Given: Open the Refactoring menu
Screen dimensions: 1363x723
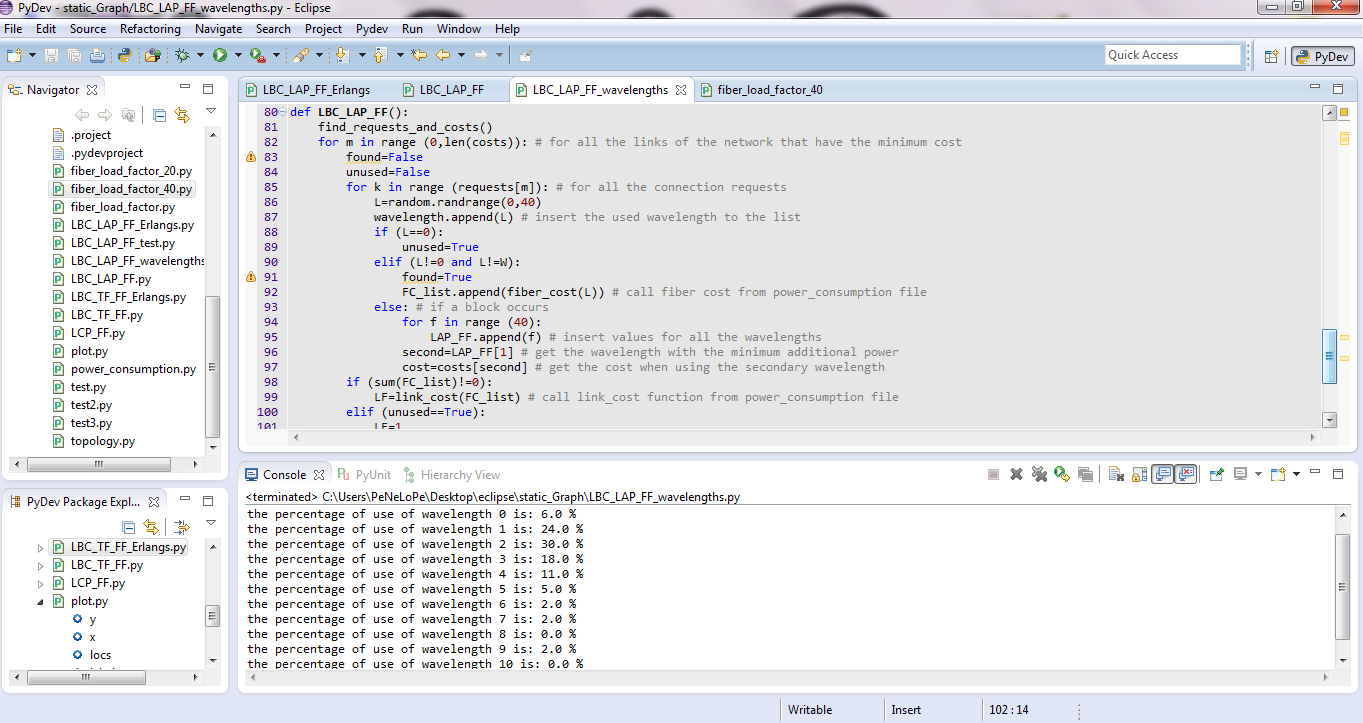Looking at the screenshot, I should (x=150, y=29).
